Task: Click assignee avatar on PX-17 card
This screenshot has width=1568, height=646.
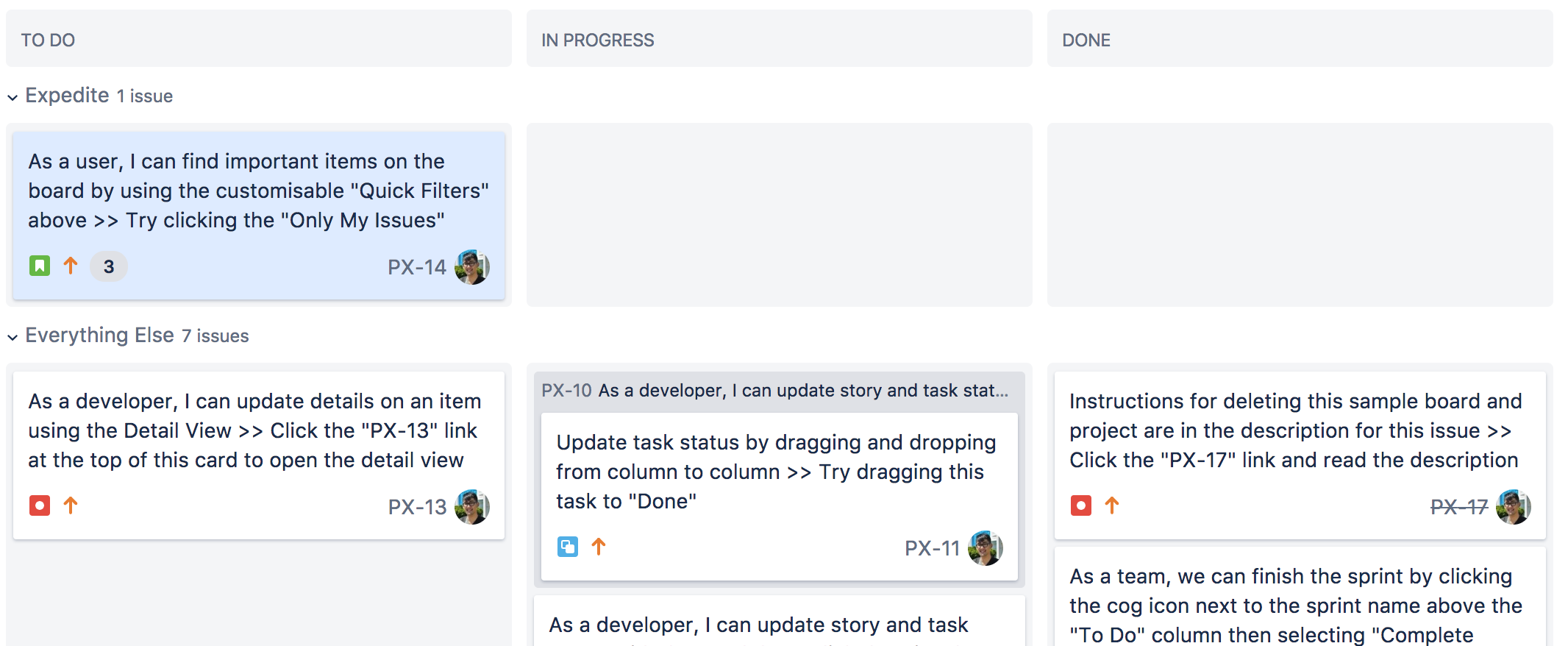Action: [1514, 507]
